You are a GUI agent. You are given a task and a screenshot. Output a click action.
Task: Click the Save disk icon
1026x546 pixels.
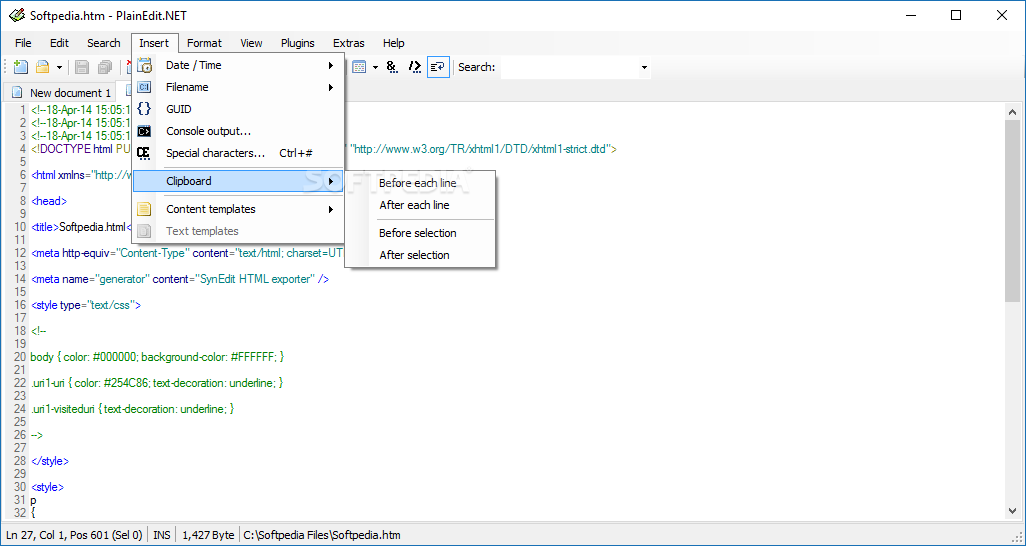tap(82, 67)
